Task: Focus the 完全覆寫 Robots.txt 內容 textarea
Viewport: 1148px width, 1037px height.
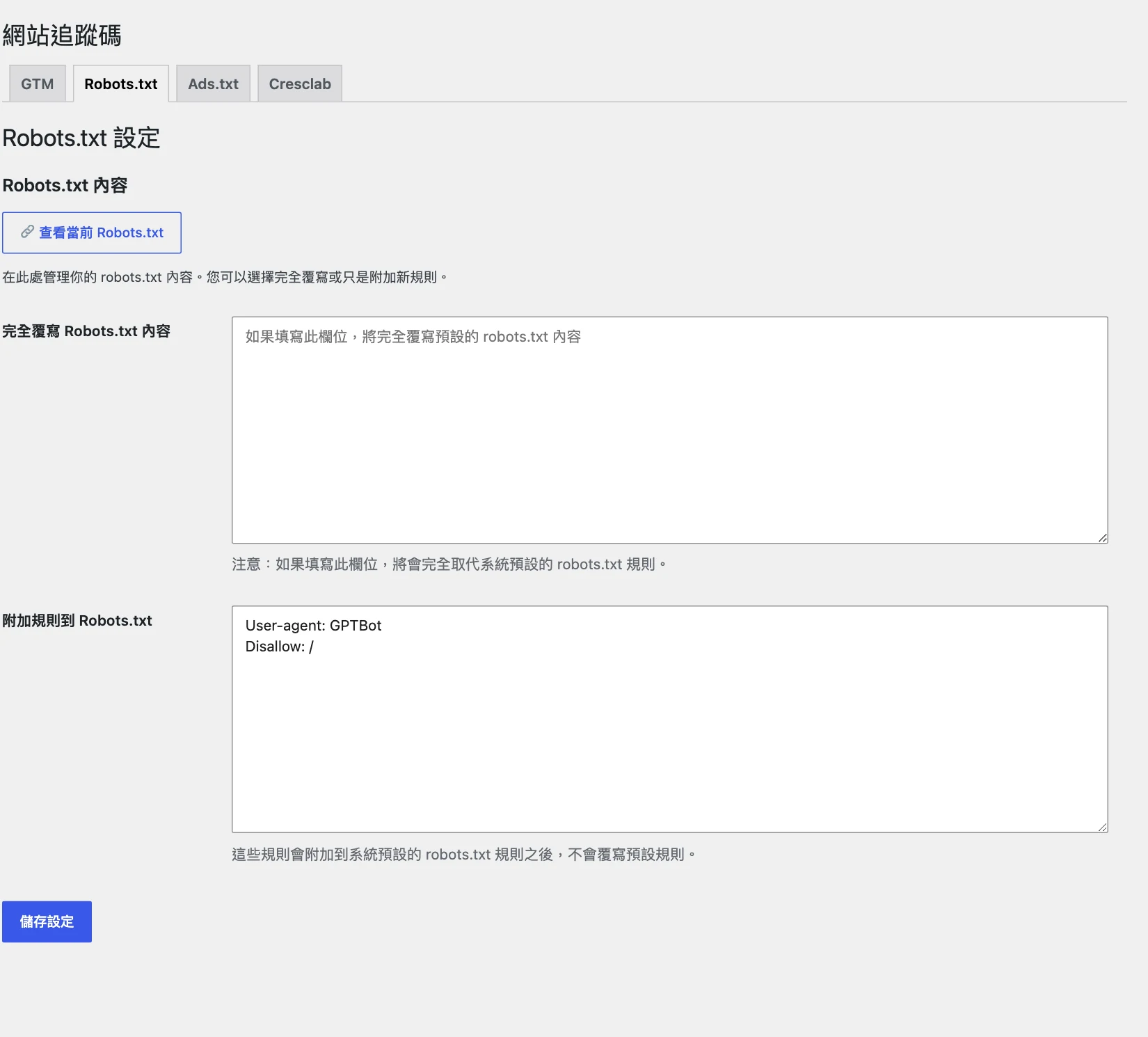Action: click(669, 430)
